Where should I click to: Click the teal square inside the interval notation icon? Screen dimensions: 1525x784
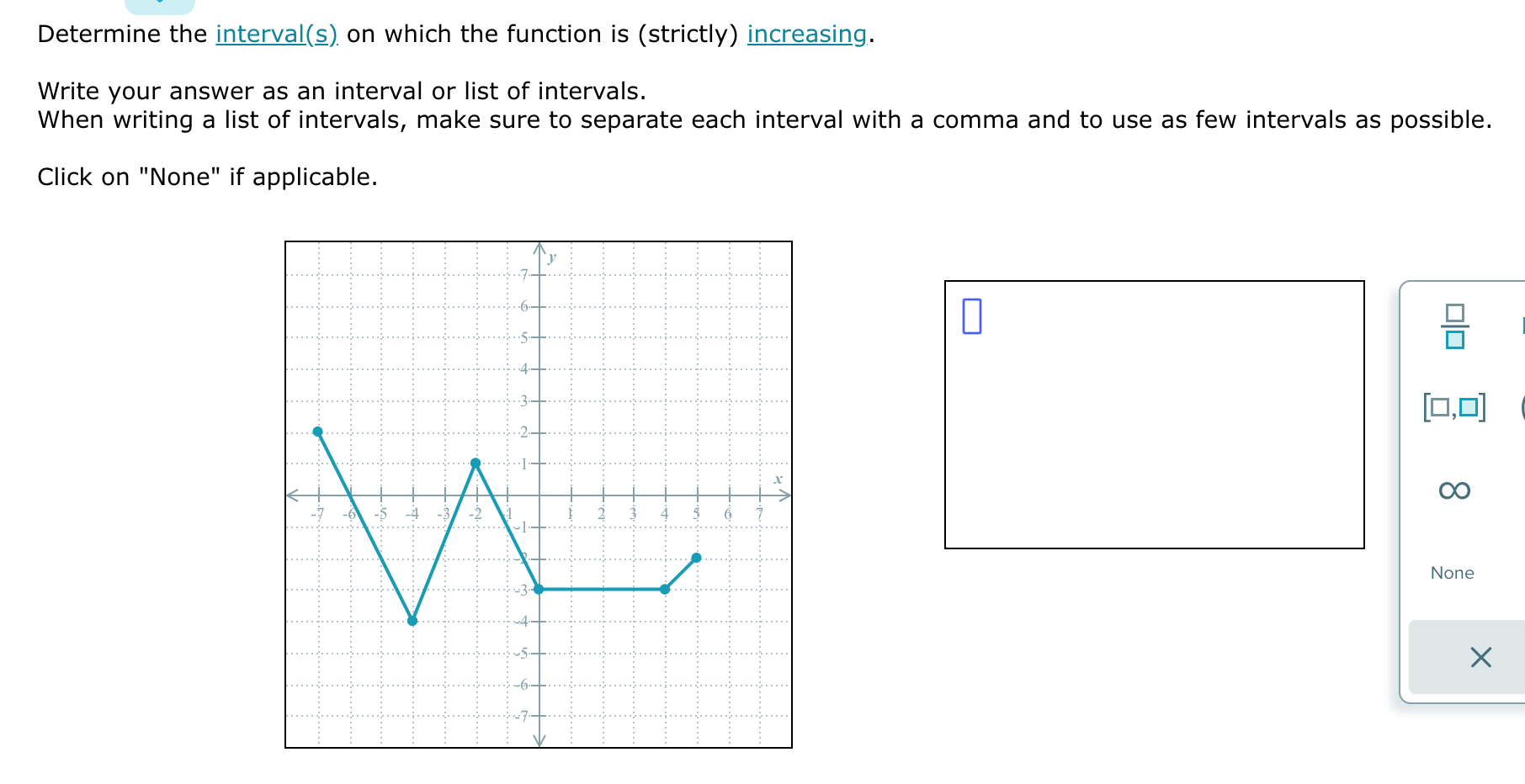[x=1468, y=409]
